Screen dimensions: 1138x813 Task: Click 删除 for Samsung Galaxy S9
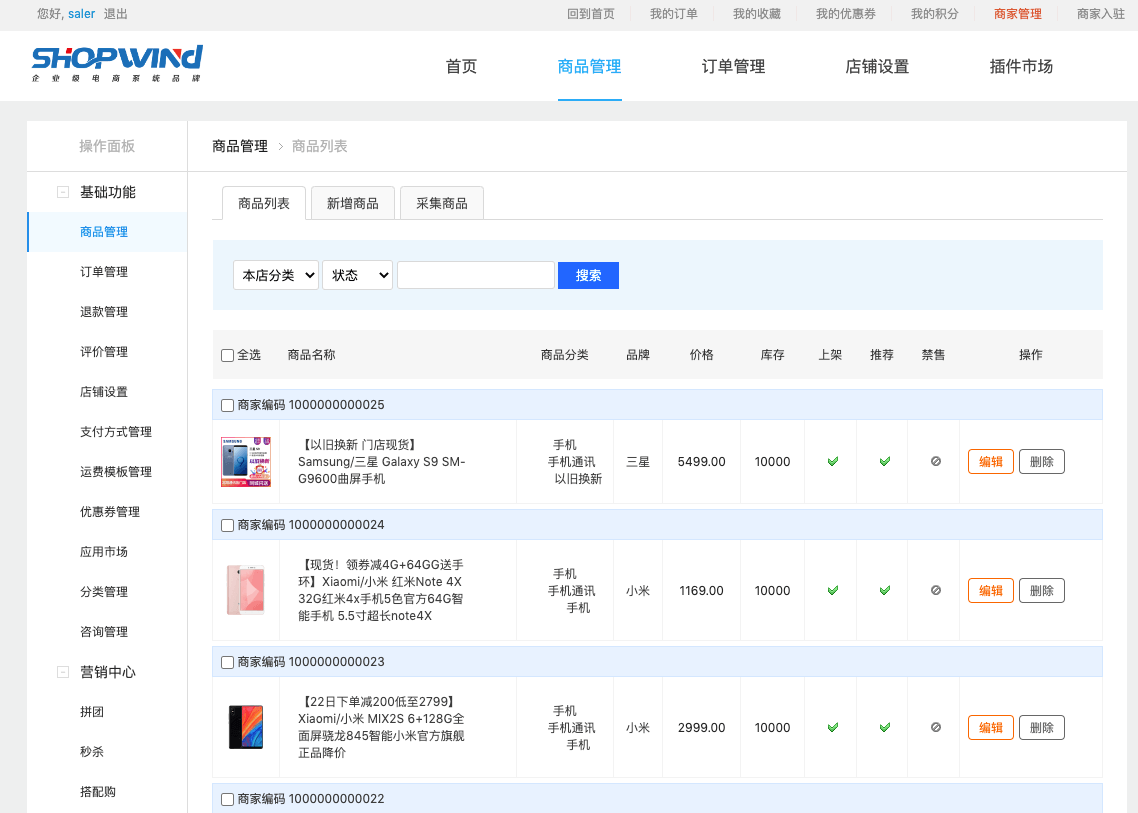point(1041,462)
